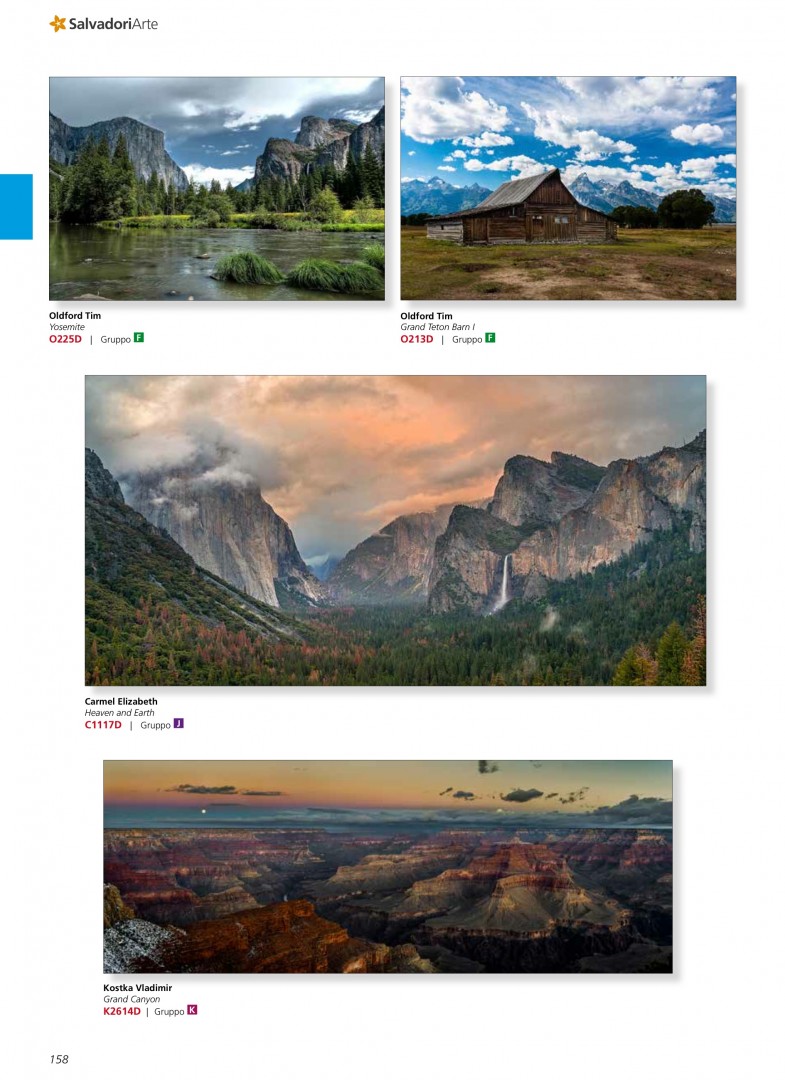Select the Heaven and Earth valley image

point(395,530)
